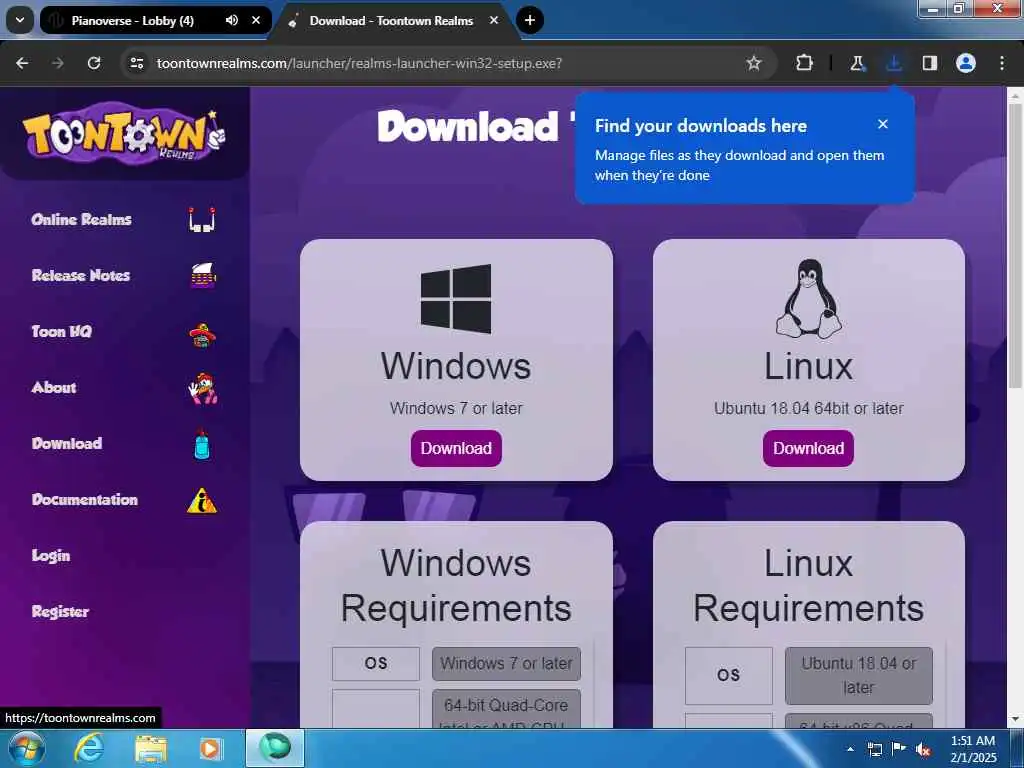Select the Download - Toontown Realms tab
Viewport: 1024px width, 768px height.
391,20
